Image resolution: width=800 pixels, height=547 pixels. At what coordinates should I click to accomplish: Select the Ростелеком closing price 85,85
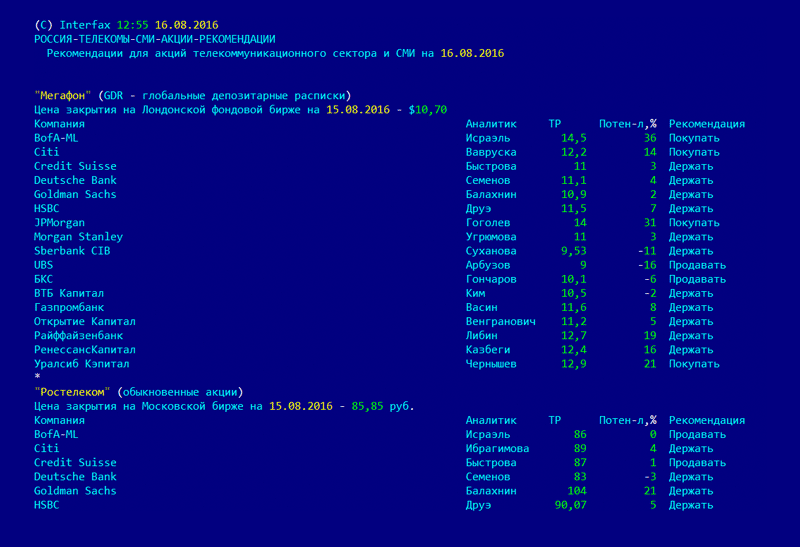[x=367, y=406]
